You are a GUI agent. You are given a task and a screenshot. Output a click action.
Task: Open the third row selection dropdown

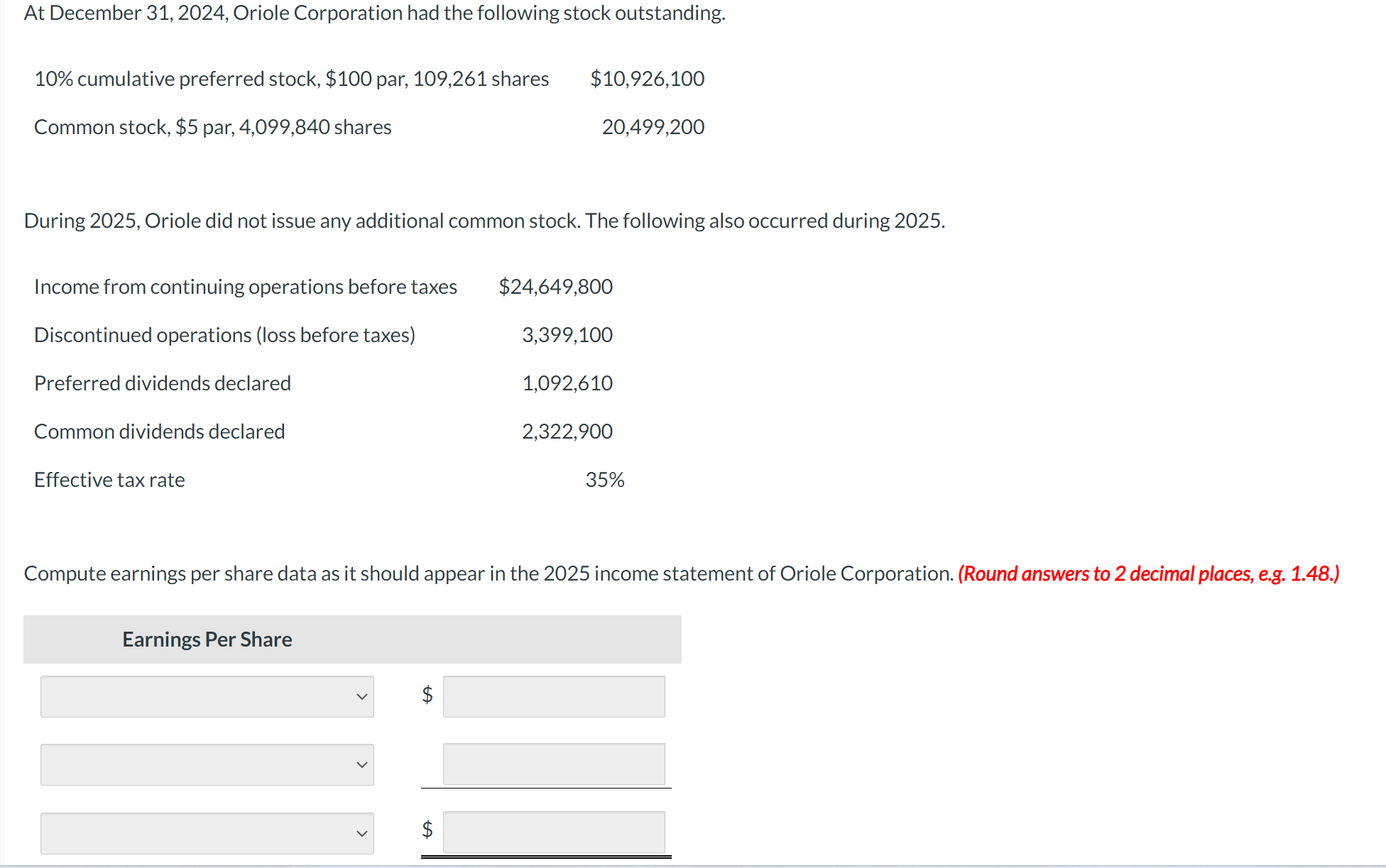coord(206,833)
